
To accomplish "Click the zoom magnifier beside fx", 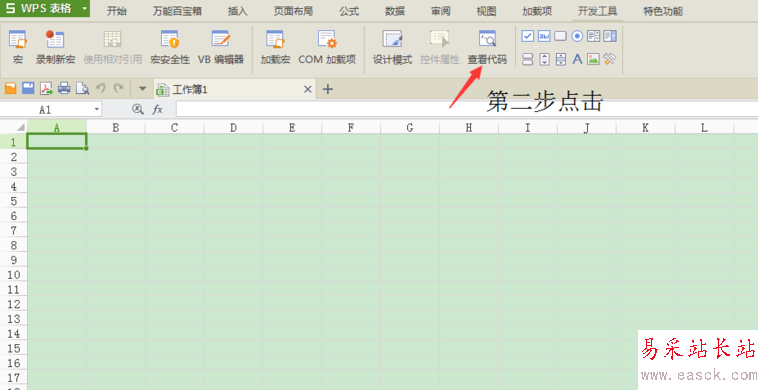I will click(x=138, y=109).
